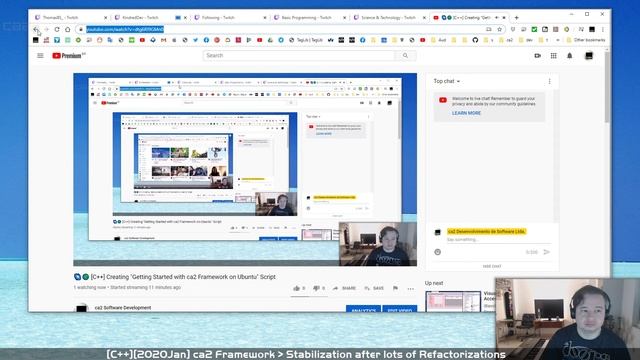This screenshot has width=640, height=360.
Task: Send the chat message arrow
Action: (547, 252)
